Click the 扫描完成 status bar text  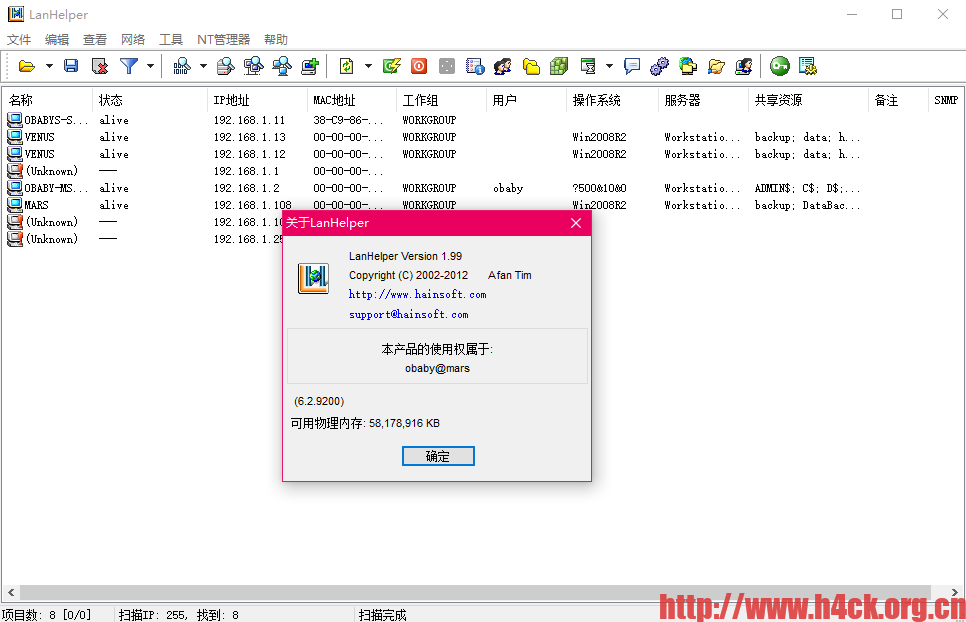pos(383,615)
